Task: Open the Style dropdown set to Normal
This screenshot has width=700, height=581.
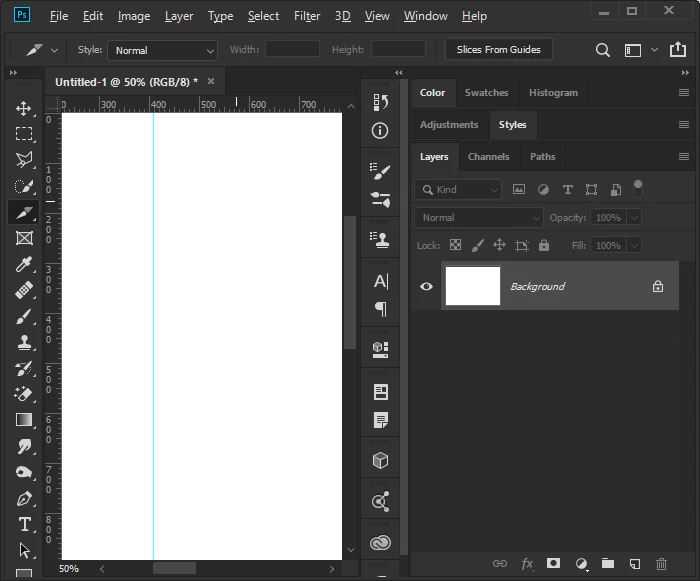Action: (162, 50)
